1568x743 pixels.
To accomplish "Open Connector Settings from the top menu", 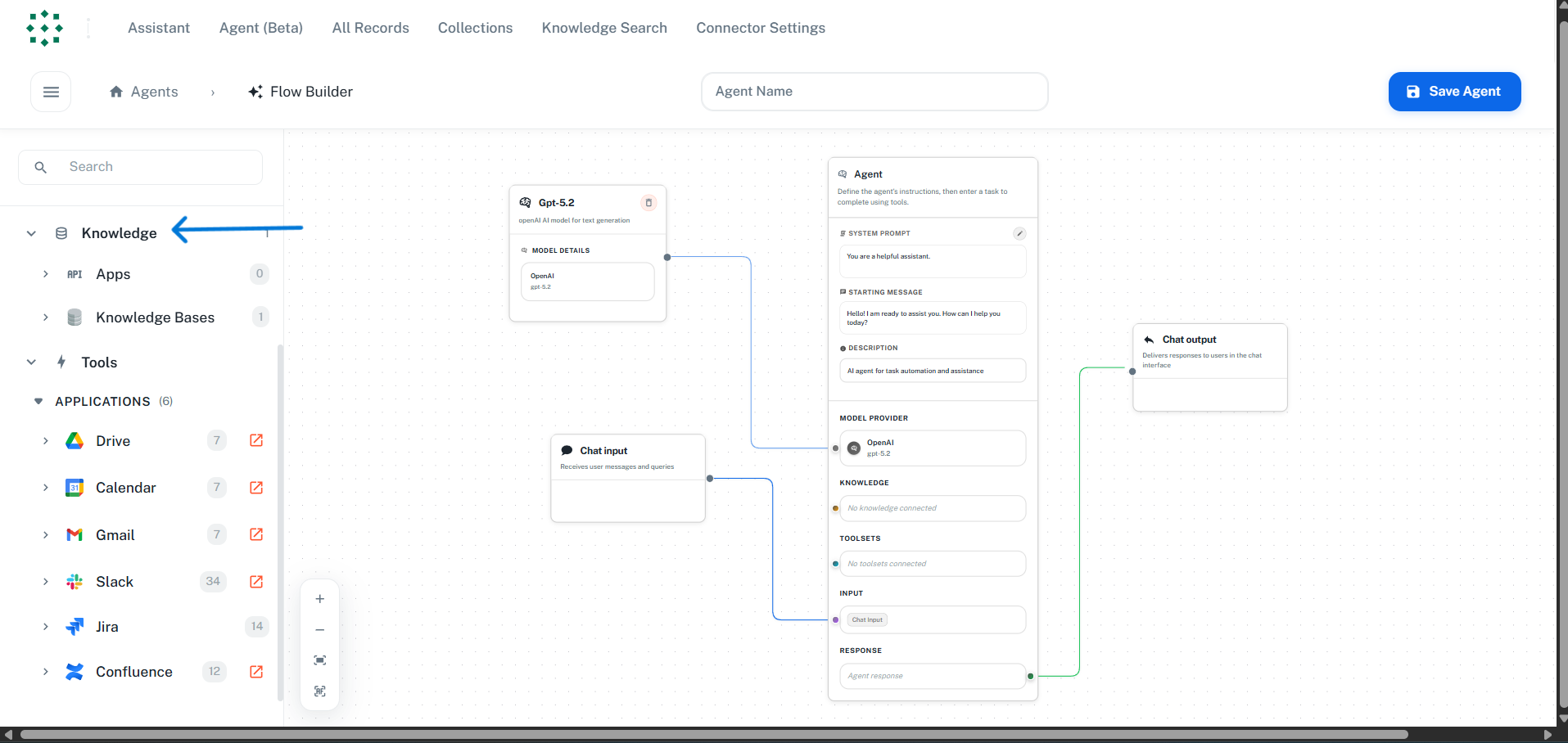I will (760, 27).
